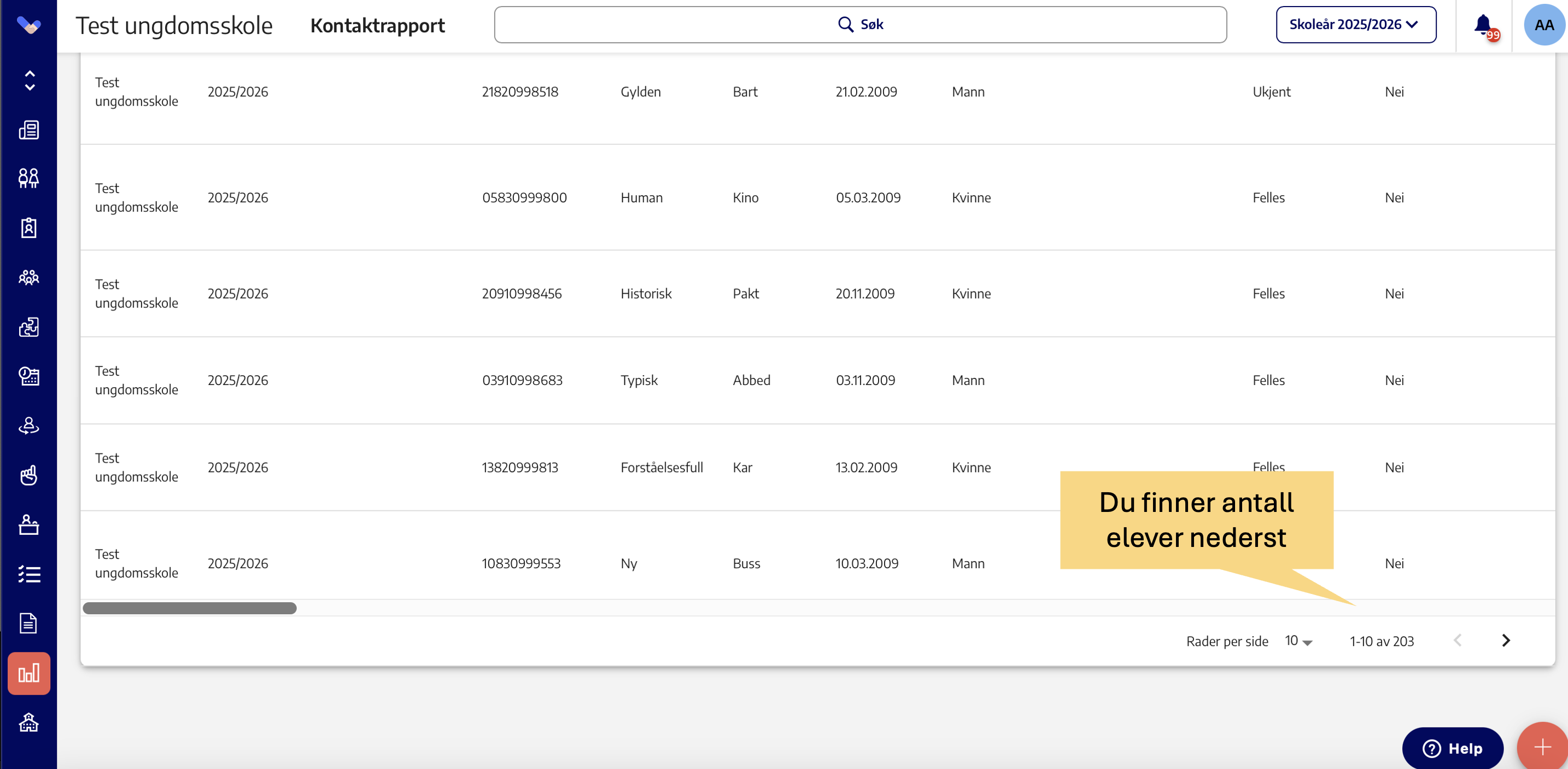
Task: Open the AA user profile avatar
Action: pos(1544,25)
